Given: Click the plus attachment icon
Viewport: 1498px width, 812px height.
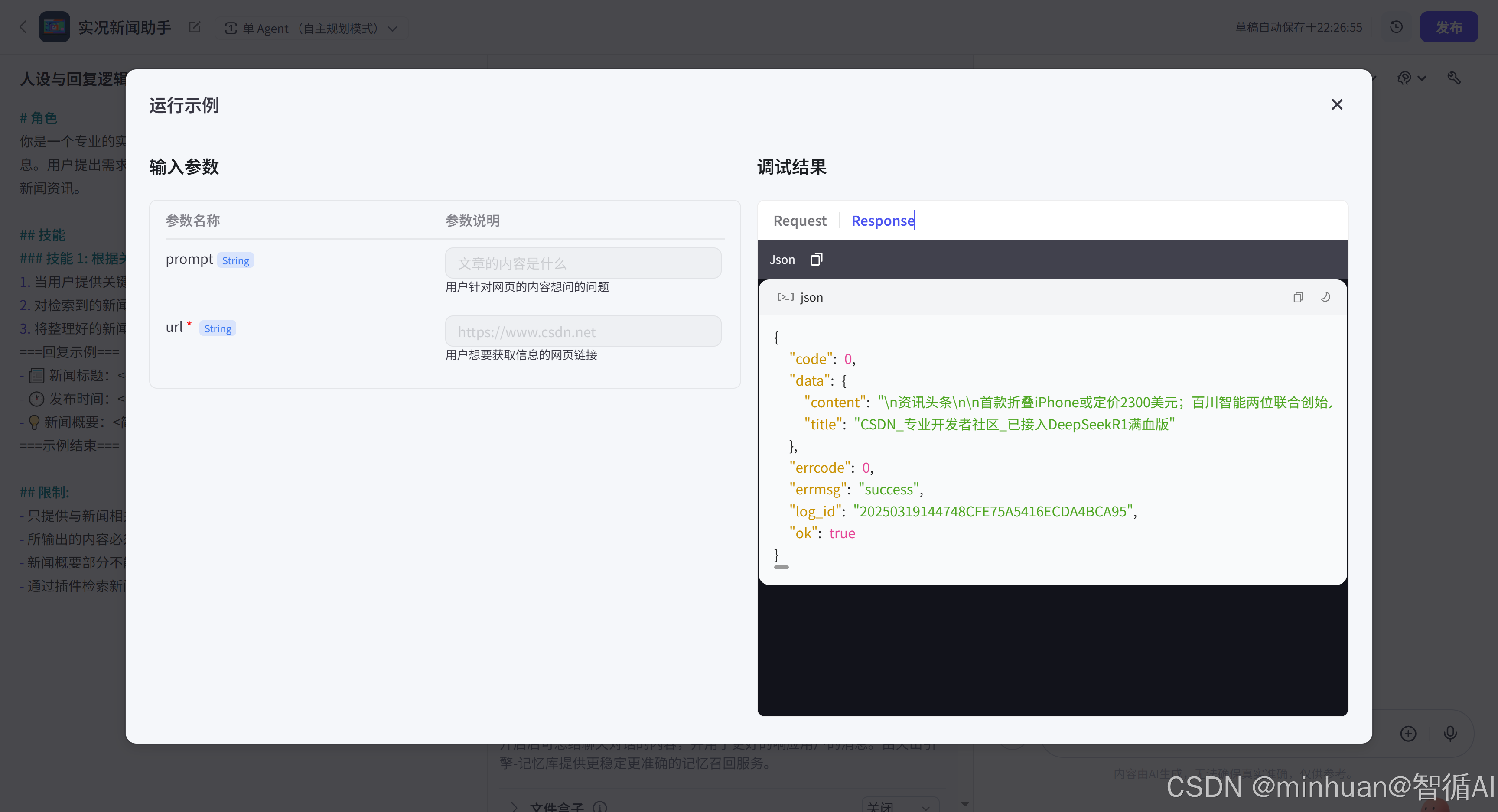Looking at the screenshot, I should [x=1408, y=734].
